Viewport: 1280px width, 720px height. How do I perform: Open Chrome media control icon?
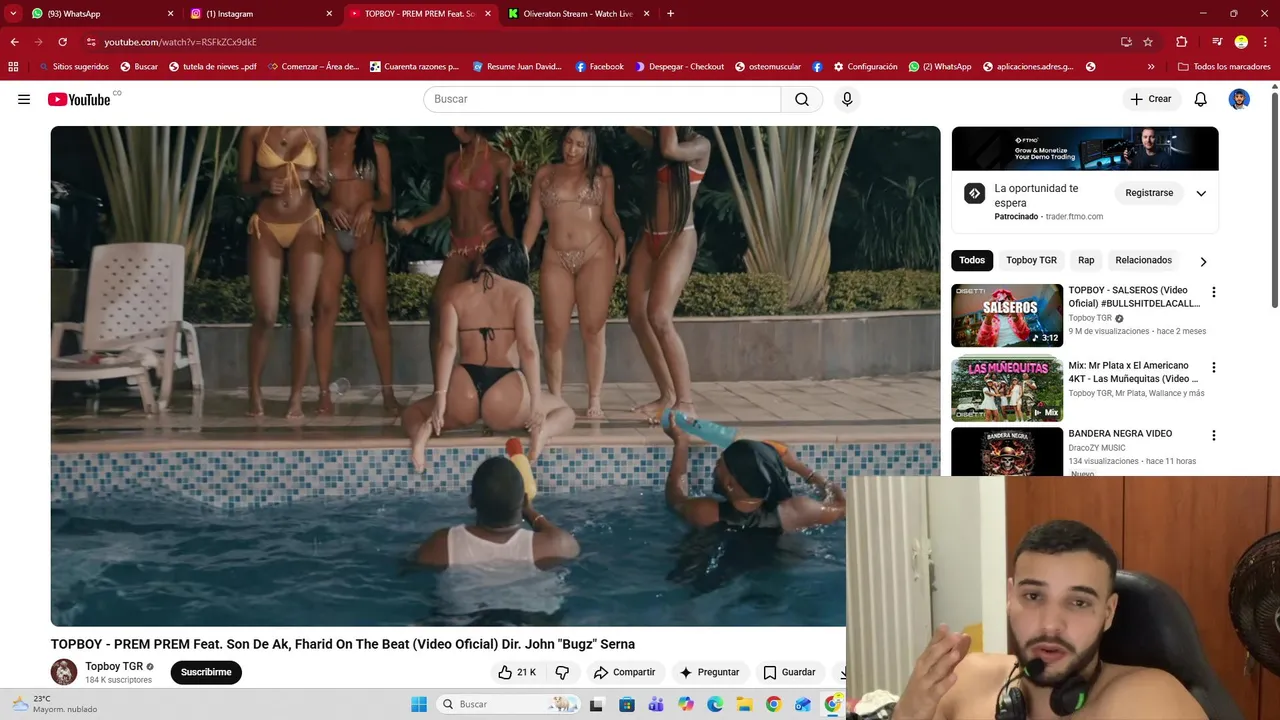tap(1217, 42)
